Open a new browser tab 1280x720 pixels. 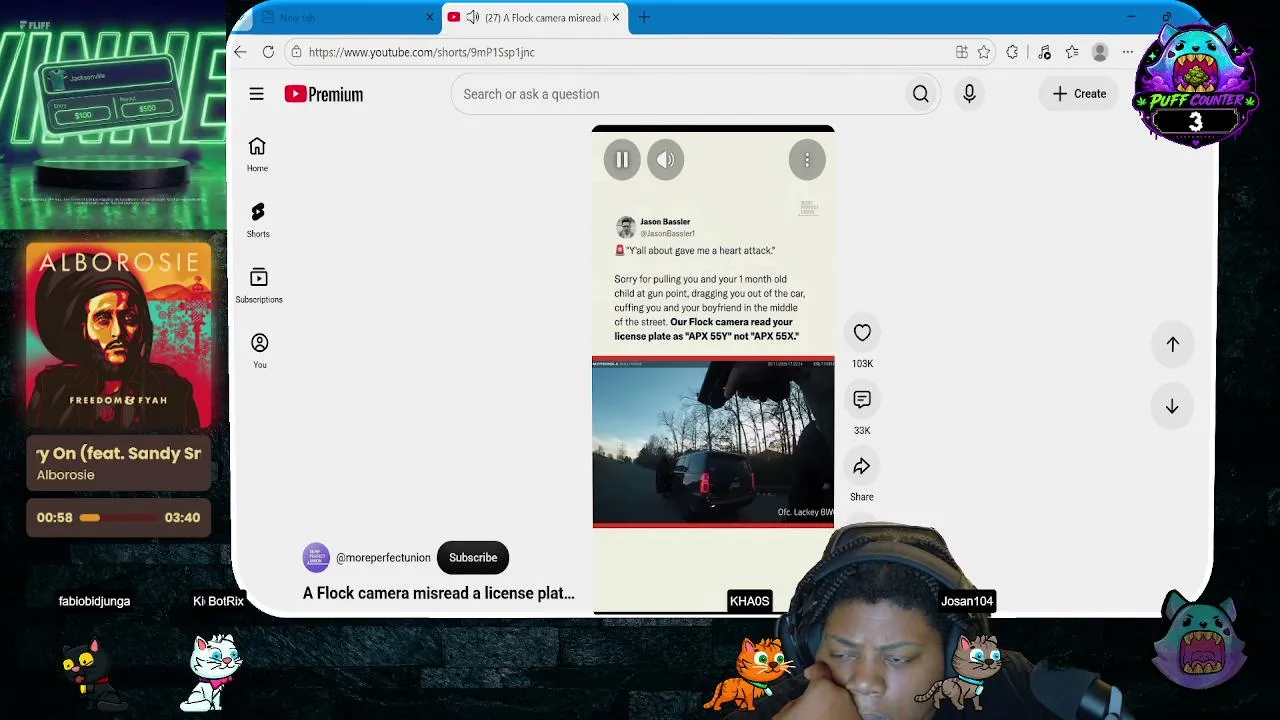(x=645, y=17)
